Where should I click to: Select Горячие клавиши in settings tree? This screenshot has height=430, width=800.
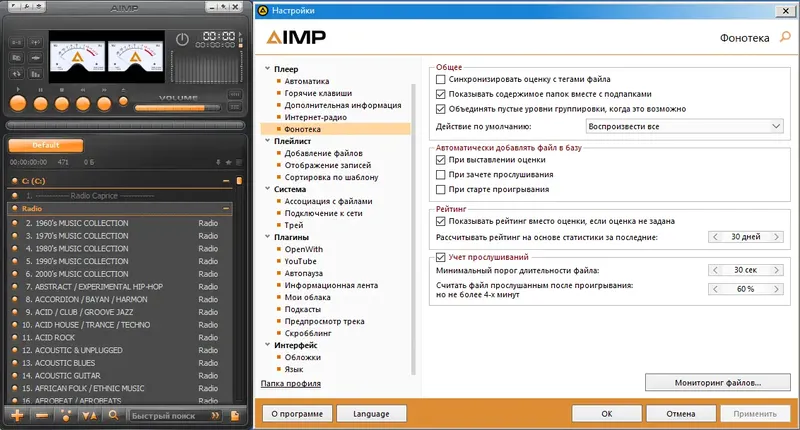tap(318, 93)
